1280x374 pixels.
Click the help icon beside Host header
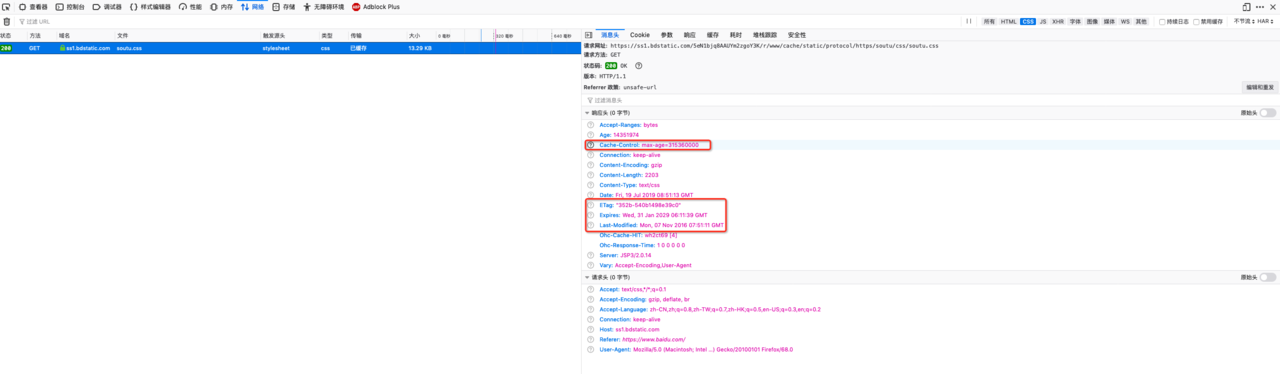(x=591, y=329)
